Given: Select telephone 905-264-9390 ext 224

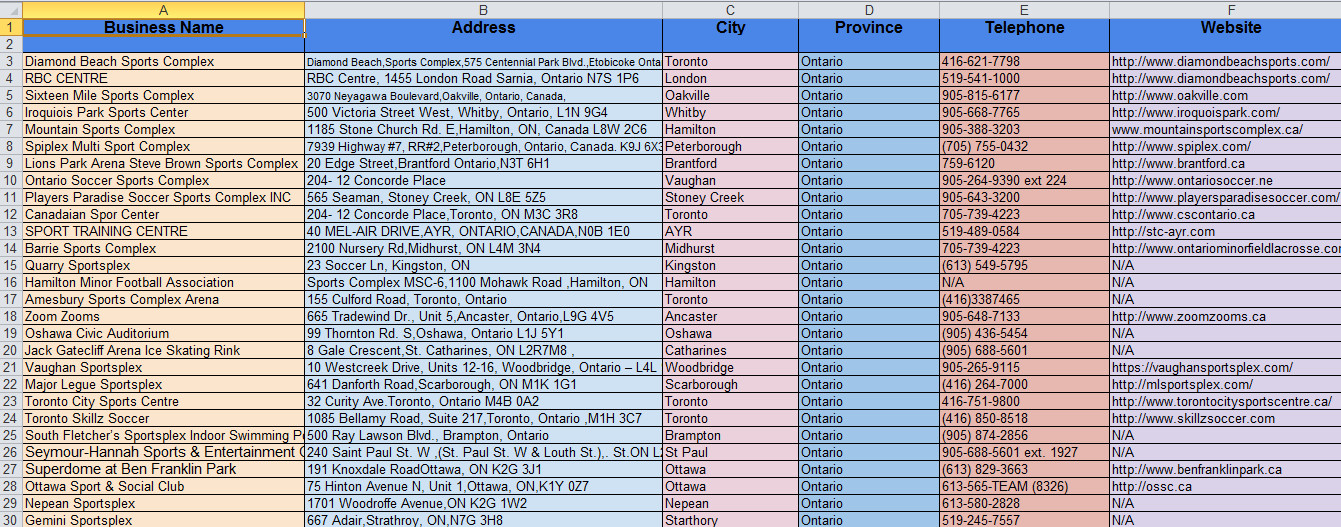Looking at the screenshot, I should (1025, 181).
